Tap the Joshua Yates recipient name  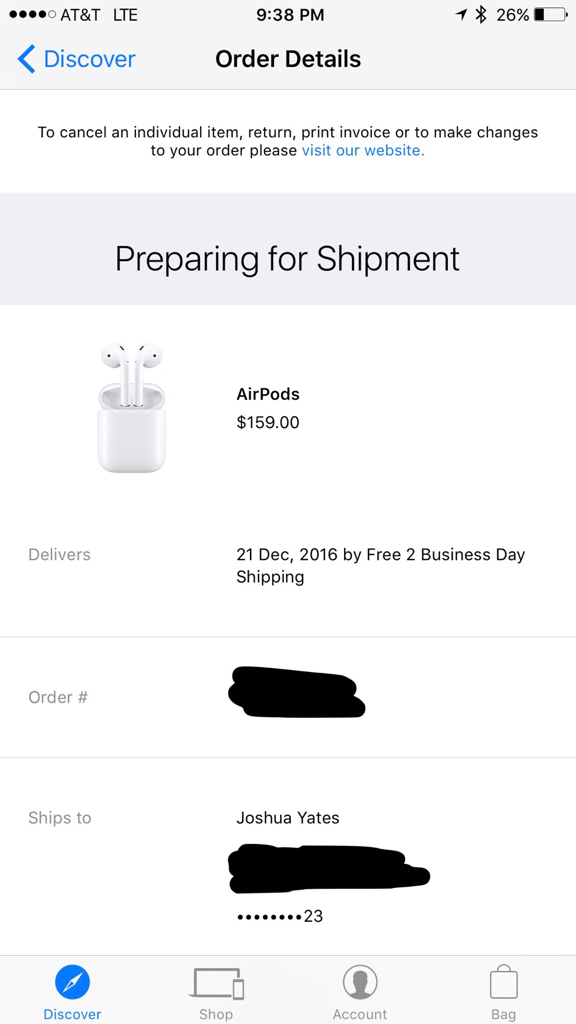pyautogui.click(x=288, y=818)
